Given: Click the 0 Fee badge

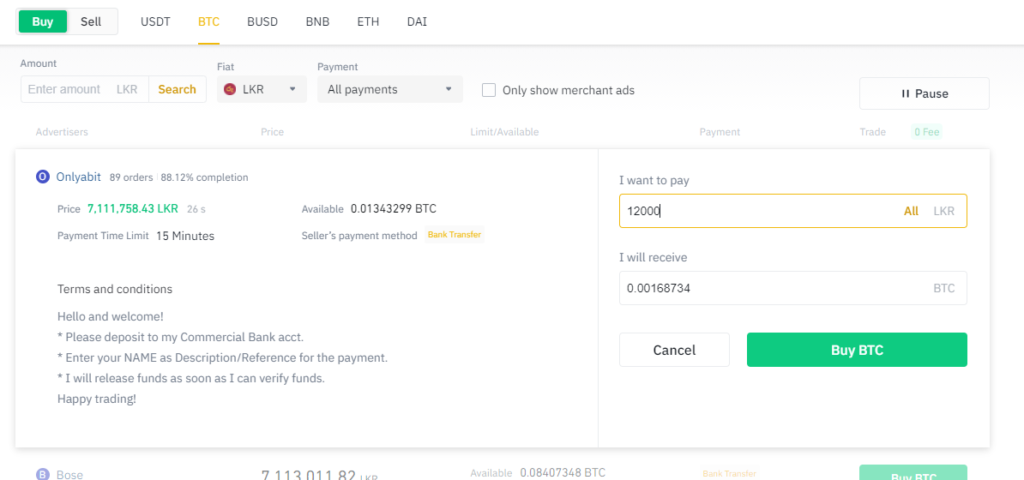Looking at the screenshot, I should click(x=927, y=132).
